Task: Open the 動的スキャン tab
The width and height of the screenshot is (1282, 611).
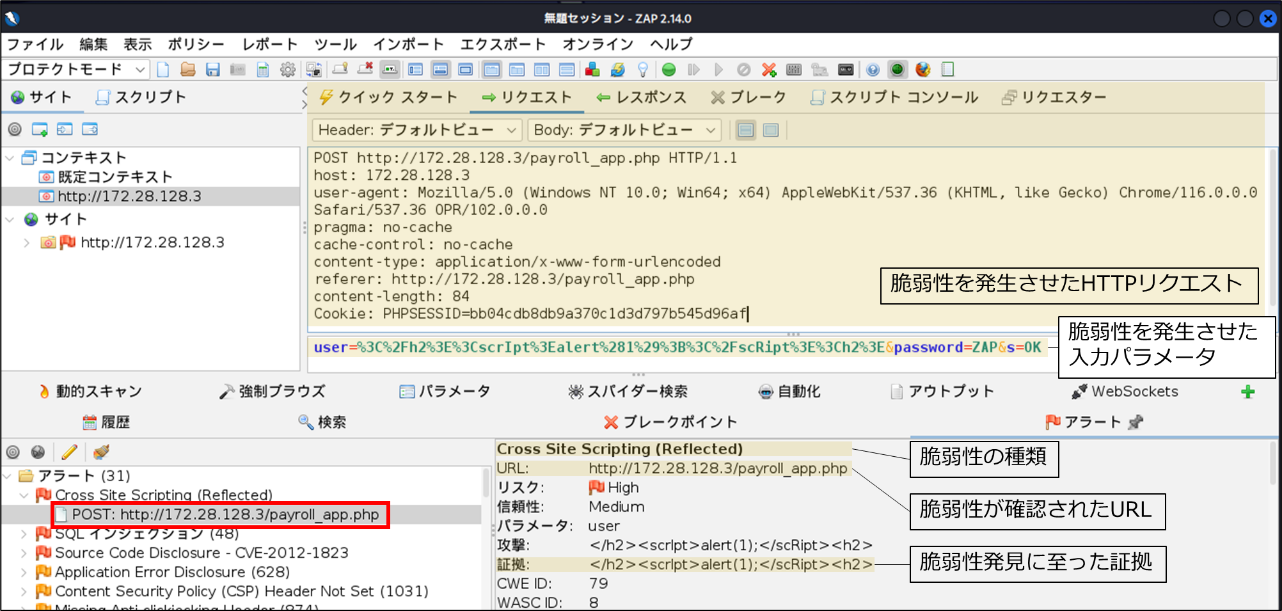Action: [x=90, y=392]
